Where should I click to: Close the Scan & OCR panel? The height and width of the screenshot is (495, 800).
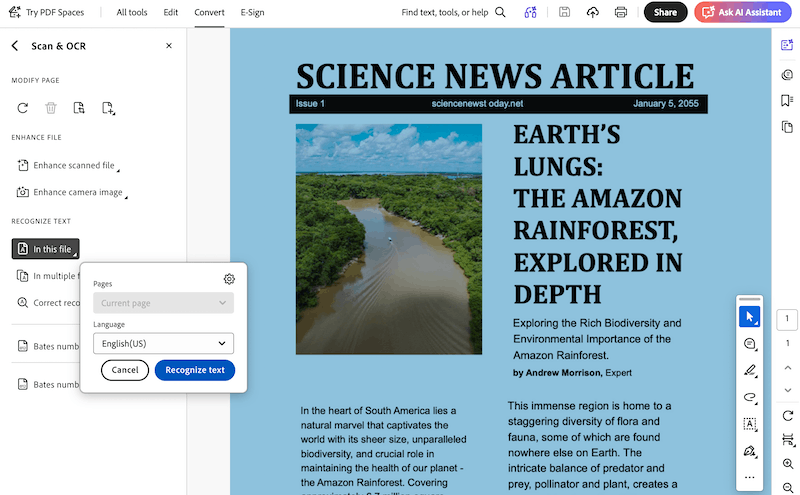168,46
